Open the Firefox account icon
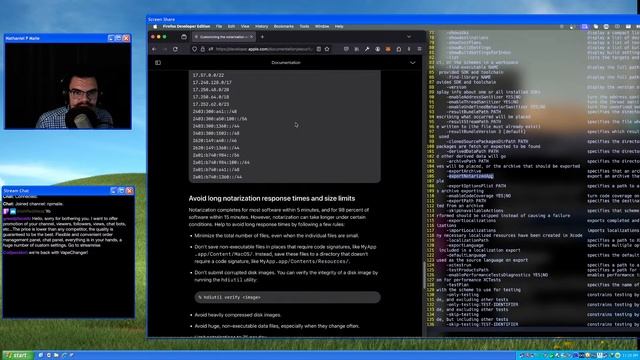Screen dimensions: 640x360 tap(378, 49)
